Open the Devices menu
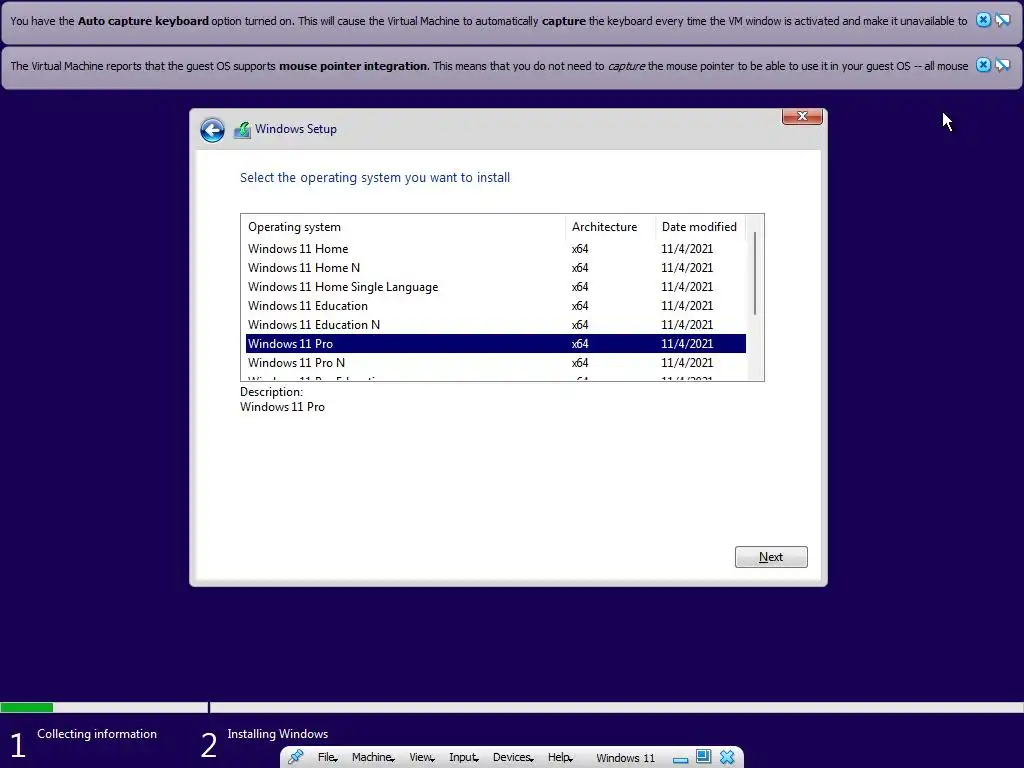Image resolution: width=1024 pixels, height=768 pixels. [x=513, y=758]
